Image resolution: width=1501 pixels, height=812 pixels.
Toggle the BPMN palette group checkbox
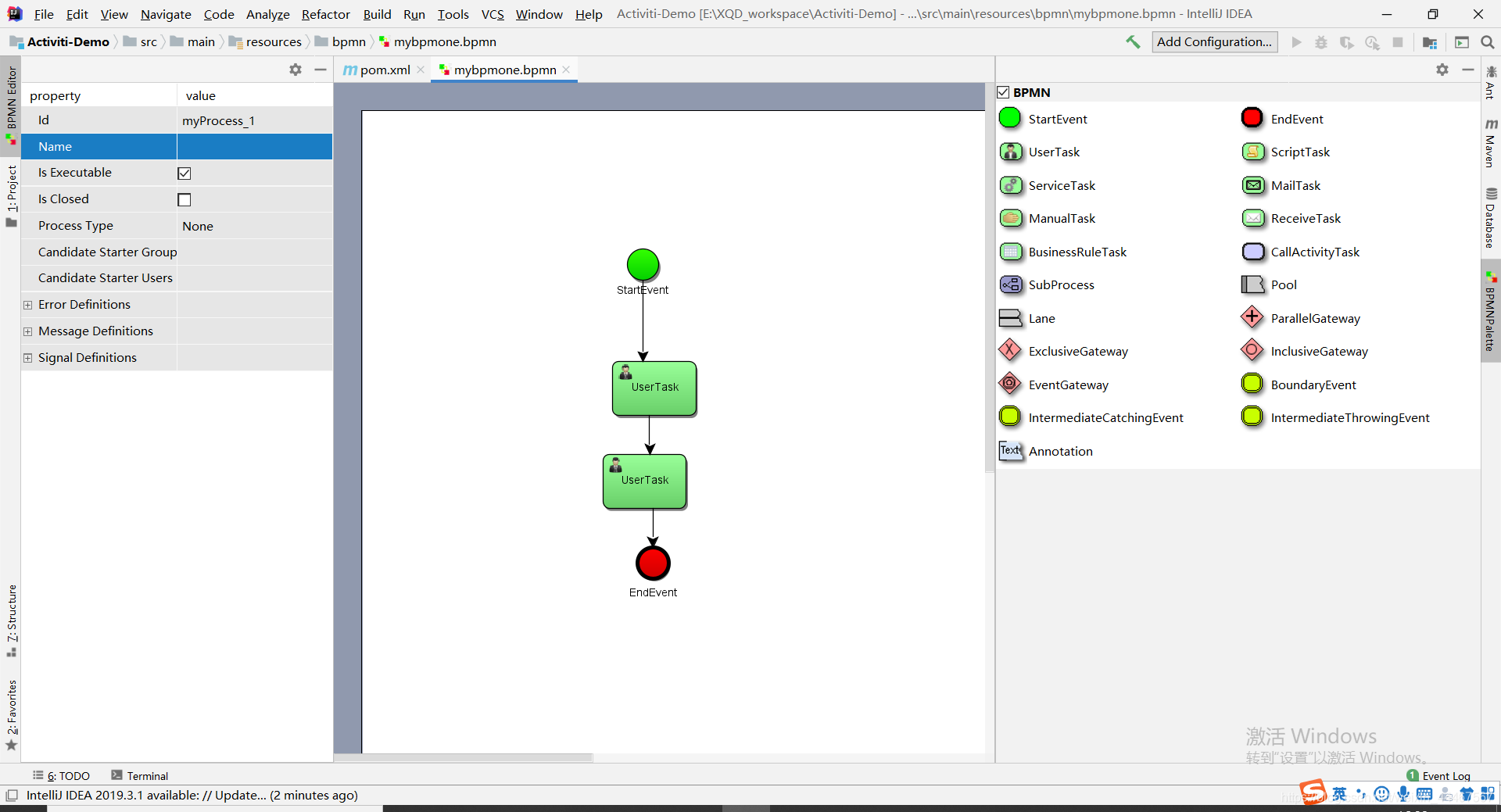1004,92
